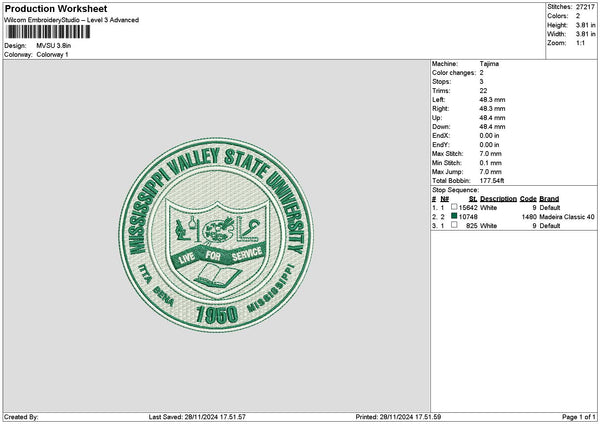Click the 'Production Worksheet' title
The width and height of the screenshot is (600, 424).
56,8
